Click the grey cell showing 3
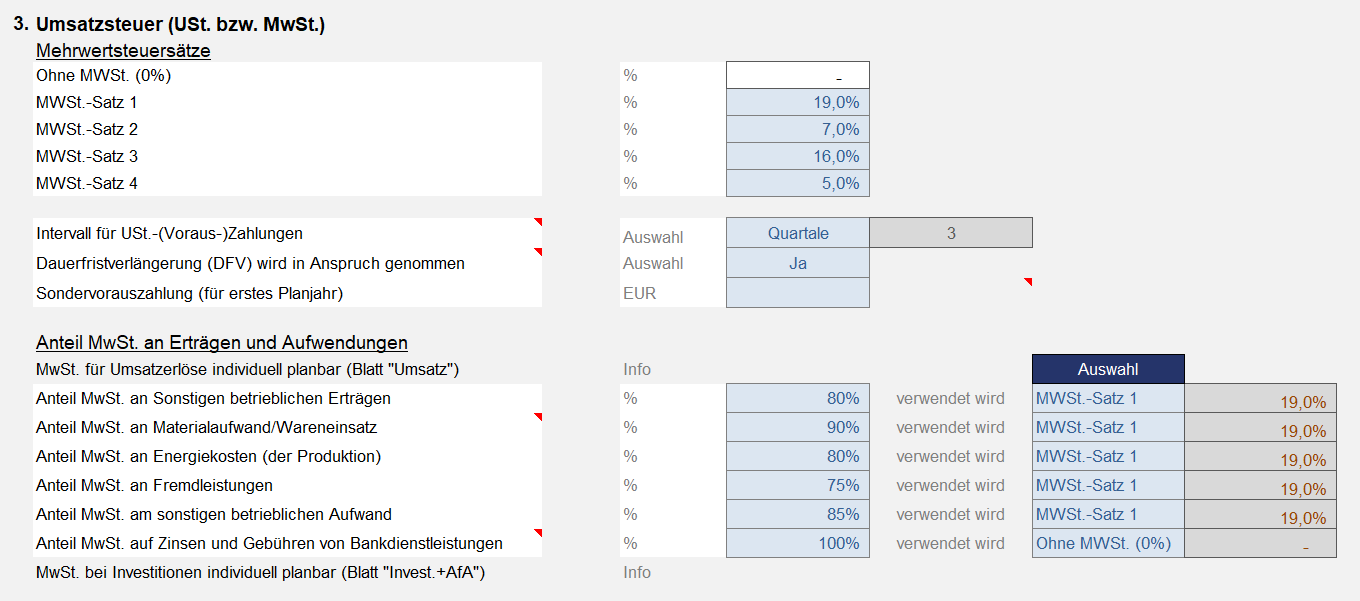This screenshot has height=601, width=1360. click(x=951, y=233)
